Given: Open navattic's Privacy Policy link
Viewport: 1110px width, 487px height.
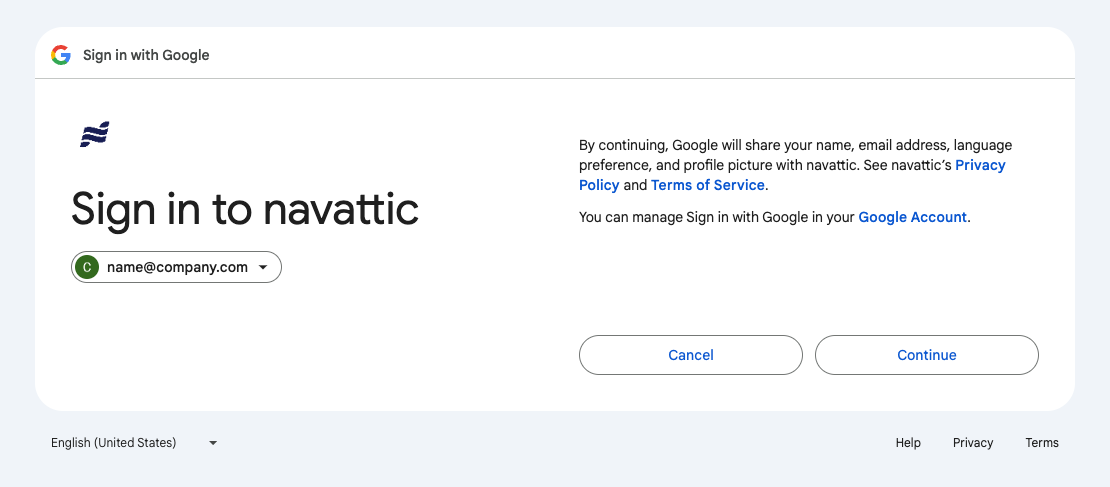Looking at the screenshot, I should click(980, 165).
